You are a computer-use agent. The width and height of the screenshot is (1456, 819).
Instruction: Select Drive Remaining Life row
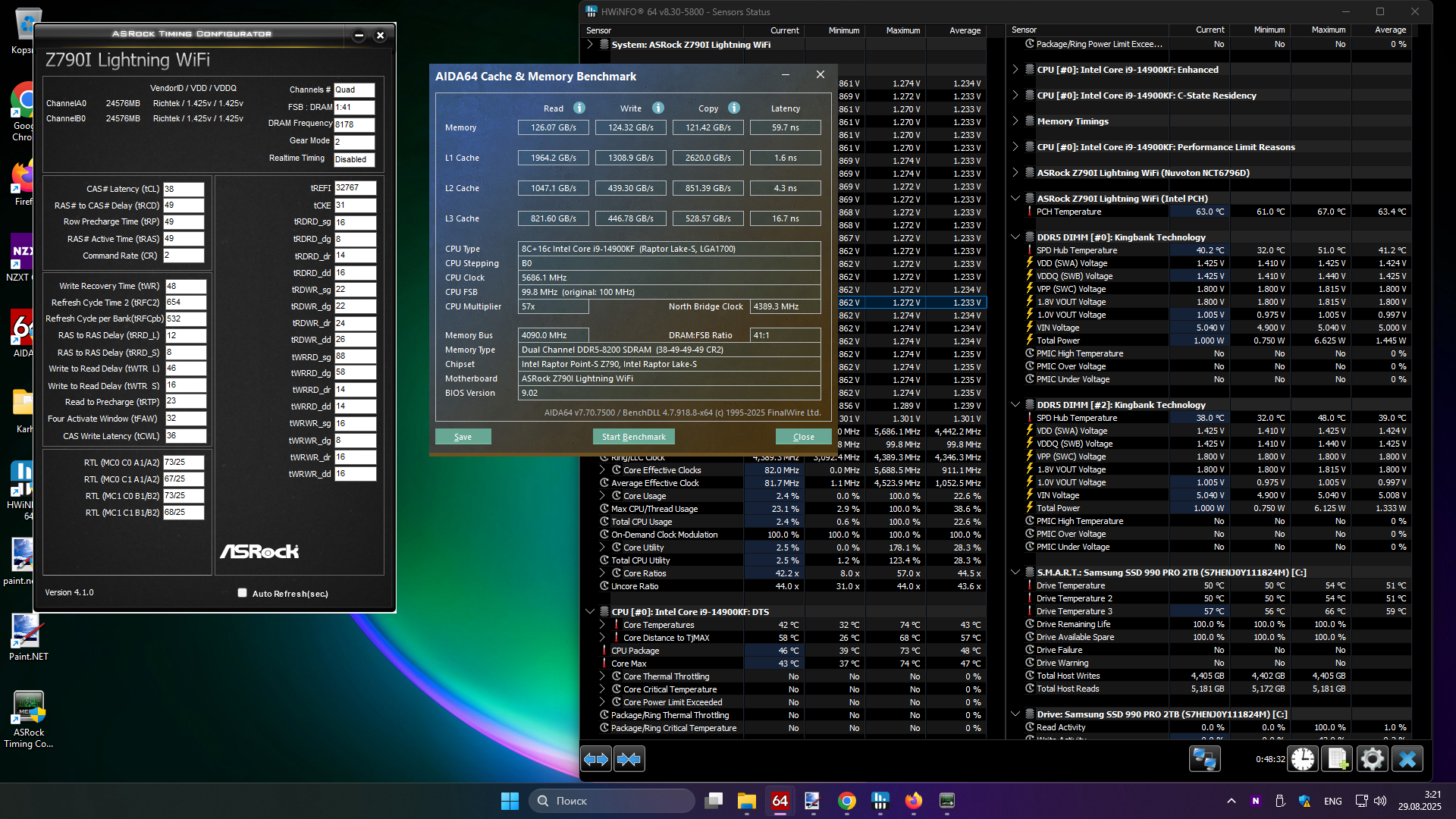tap(1209, 624)
